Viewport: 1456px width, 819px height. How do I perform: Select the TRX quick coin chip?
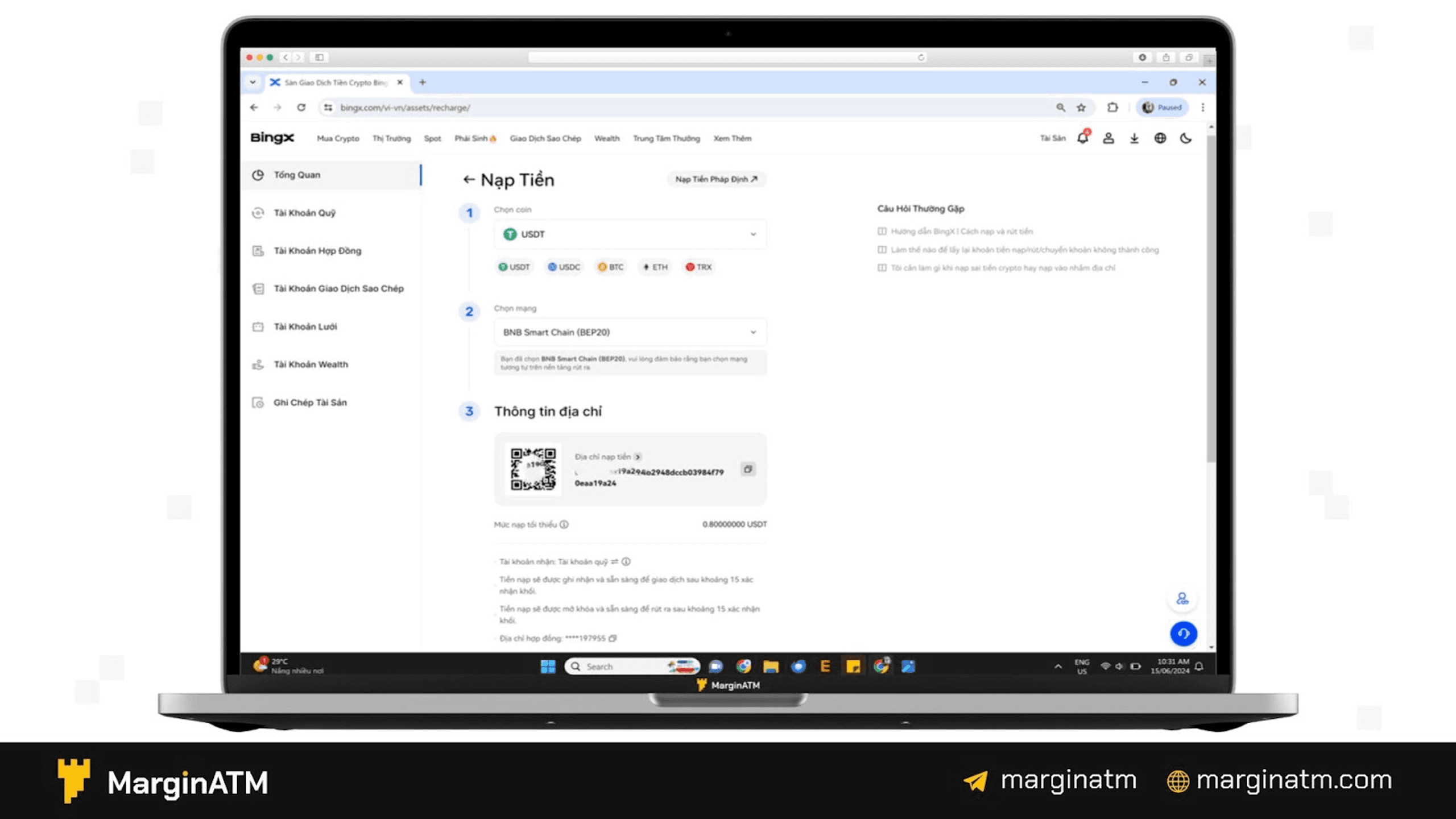click(698, 267)
